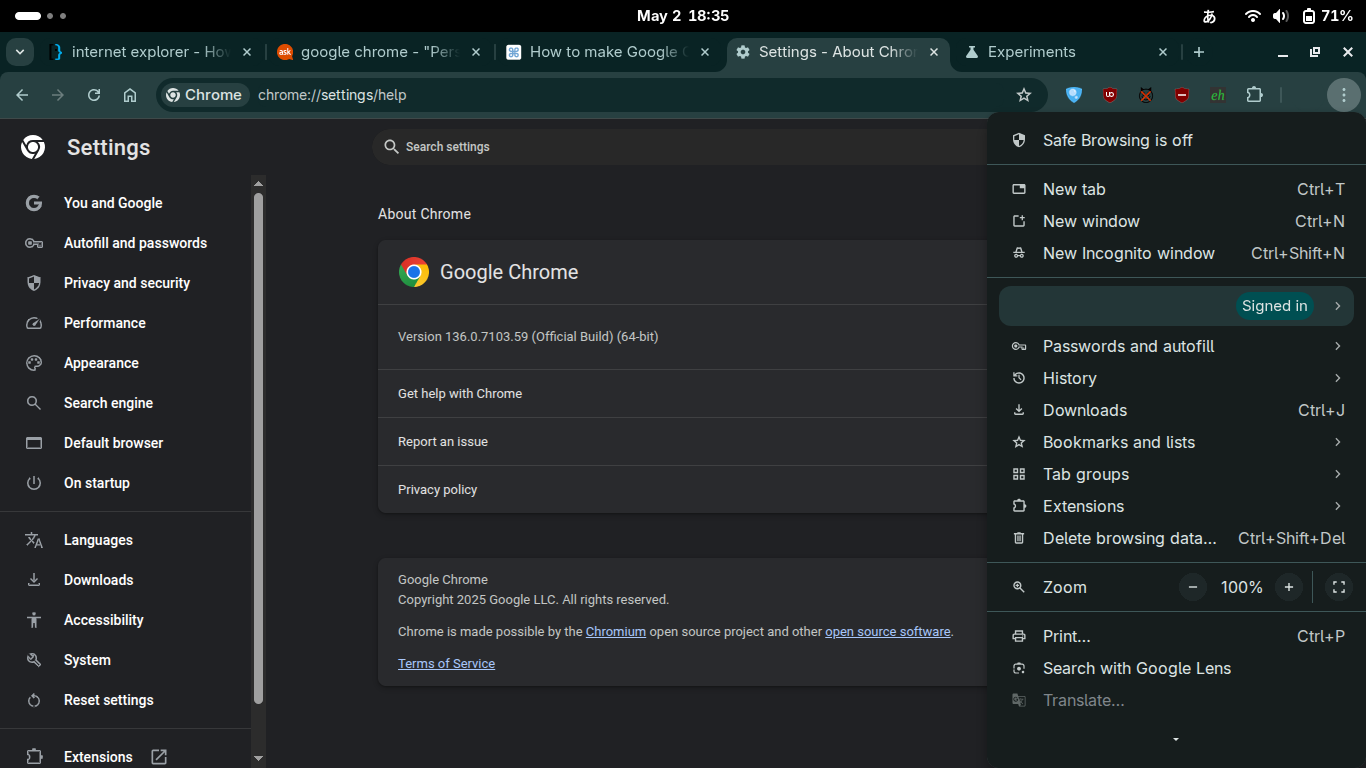Open Downloads from Chrome menu
This screenshot has height=768, width=1366.
click(x=1176, y=410)
